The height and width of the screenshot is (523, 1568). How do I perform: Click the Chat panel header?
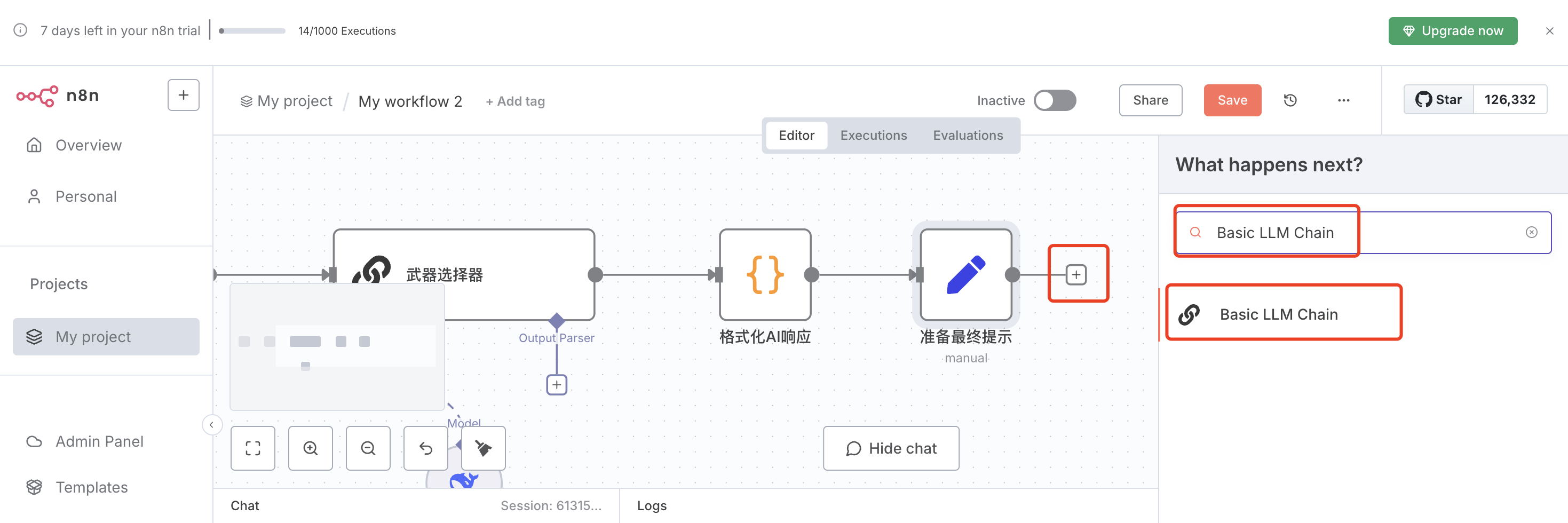(x=244, y=505)
